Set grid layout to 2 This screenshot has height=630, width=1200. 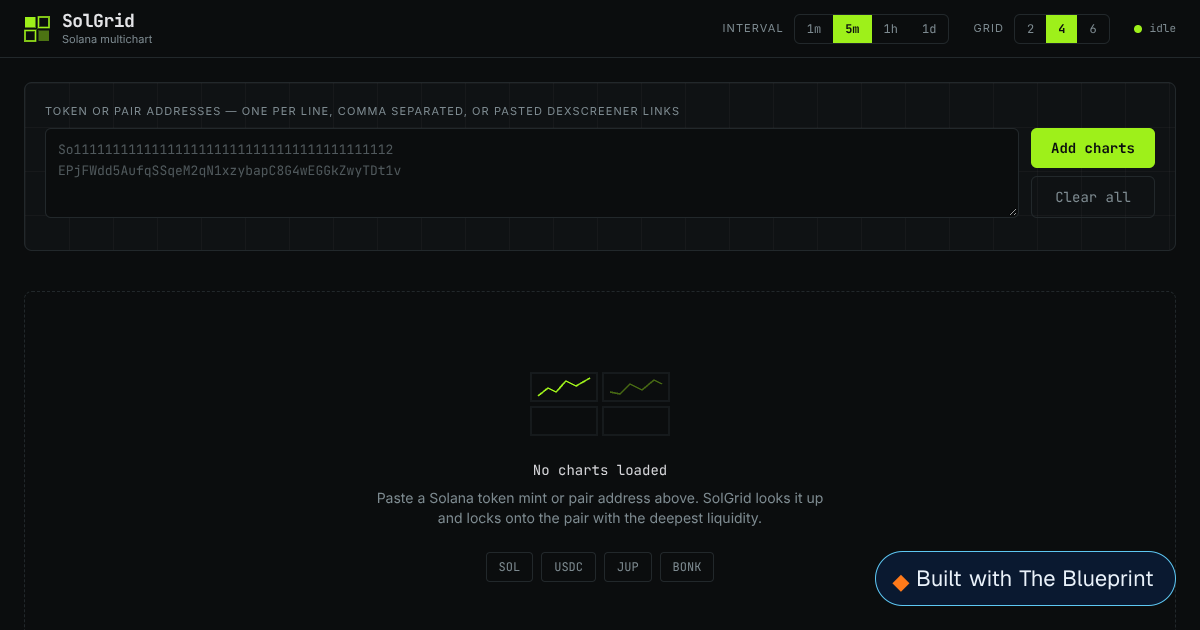coord(1031,29)
